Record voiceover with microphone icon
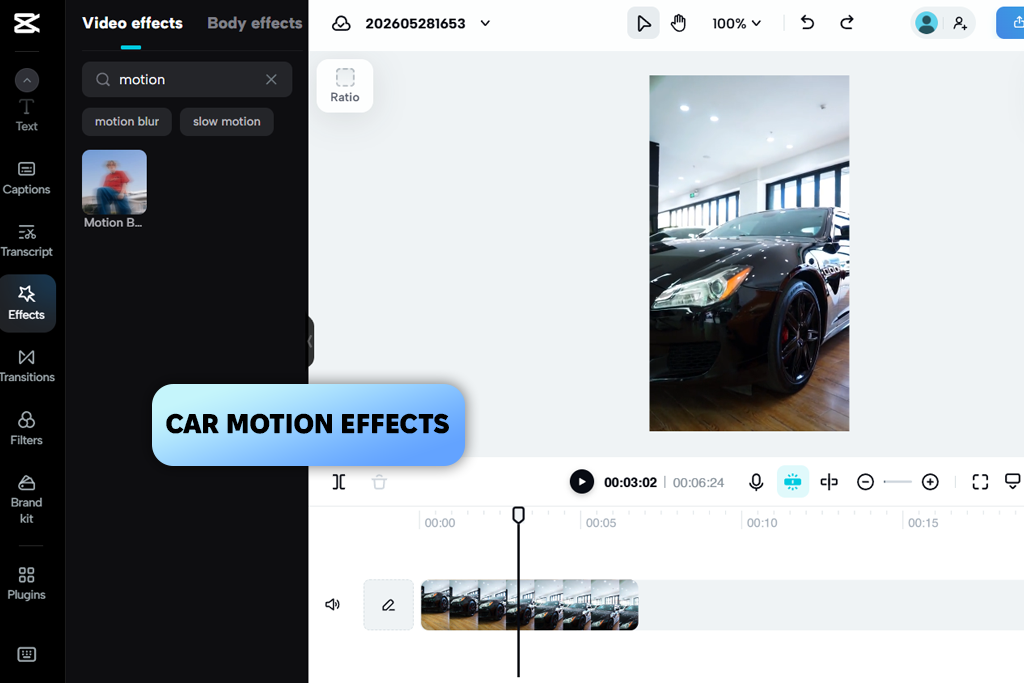Image resolution: width=1024 pixels, height=683 pixels. tap(756, 482)
